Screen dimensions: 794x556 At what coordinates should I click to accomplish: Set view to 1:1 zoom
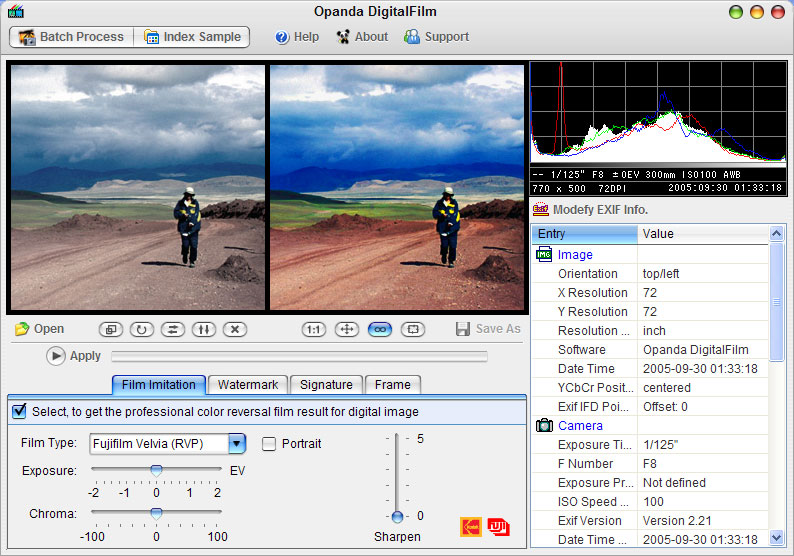coord(313,330)
